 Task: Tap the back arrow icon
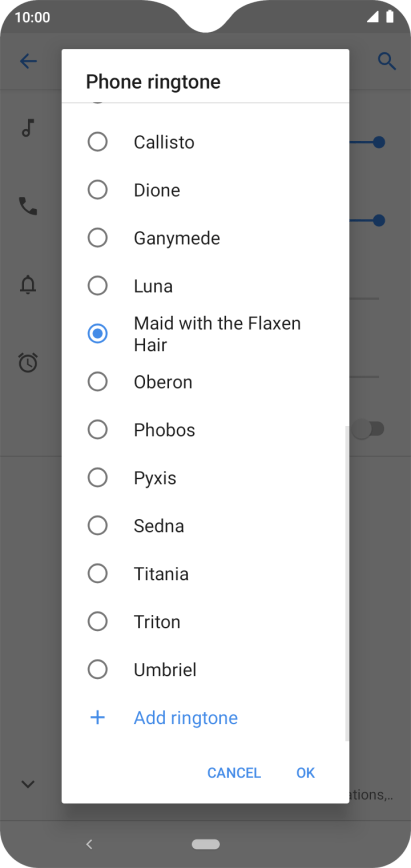(x=28, y=61)
